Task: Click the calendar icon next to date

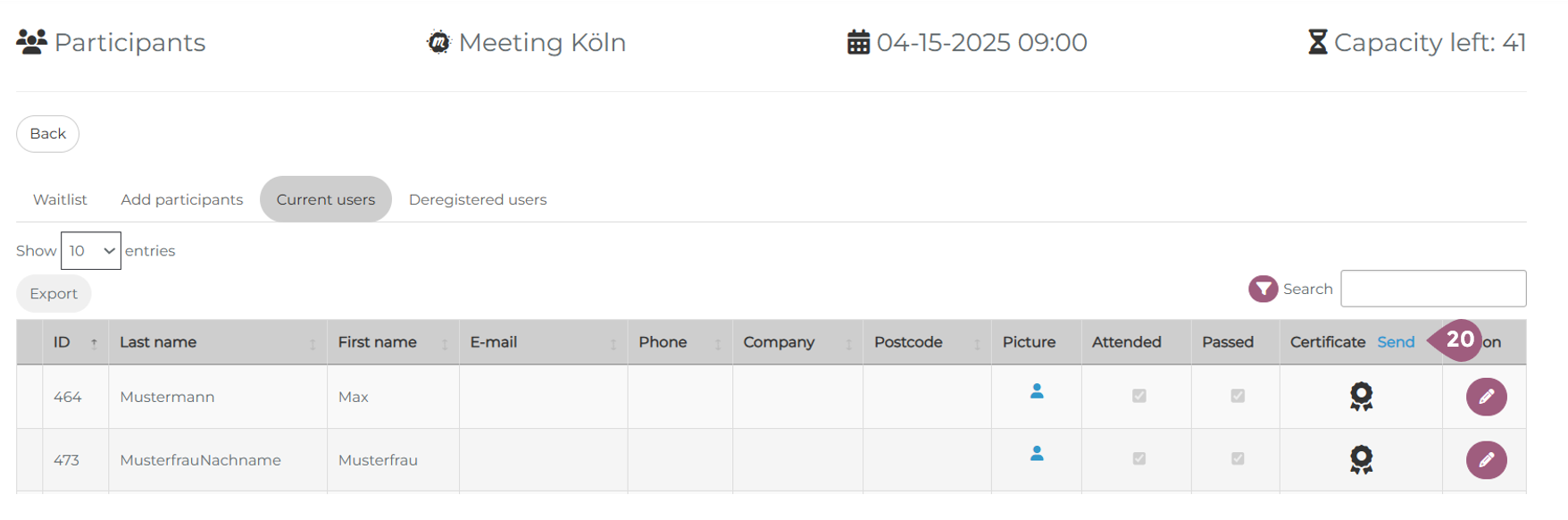Action: coord(858,42)
